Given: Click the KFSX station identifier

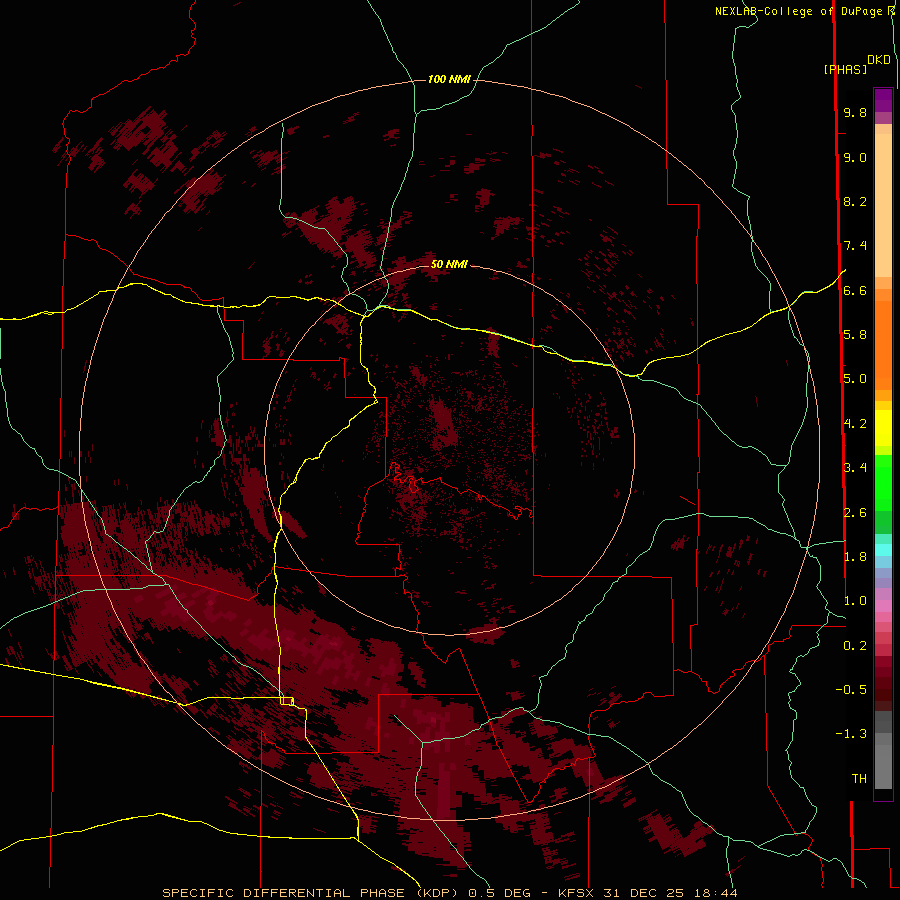Looking at the screenshot, I should coord(577,893).
